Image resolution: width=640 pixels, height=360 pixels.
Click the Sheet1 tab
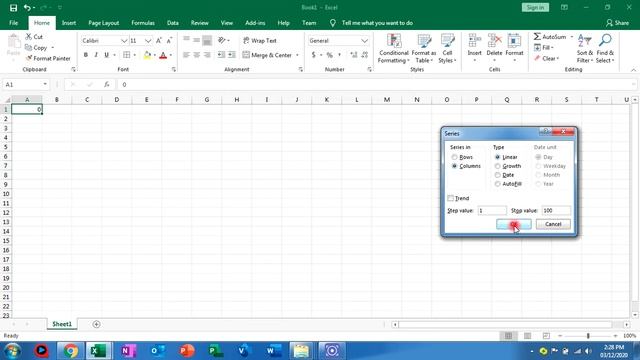click(62, 324)
